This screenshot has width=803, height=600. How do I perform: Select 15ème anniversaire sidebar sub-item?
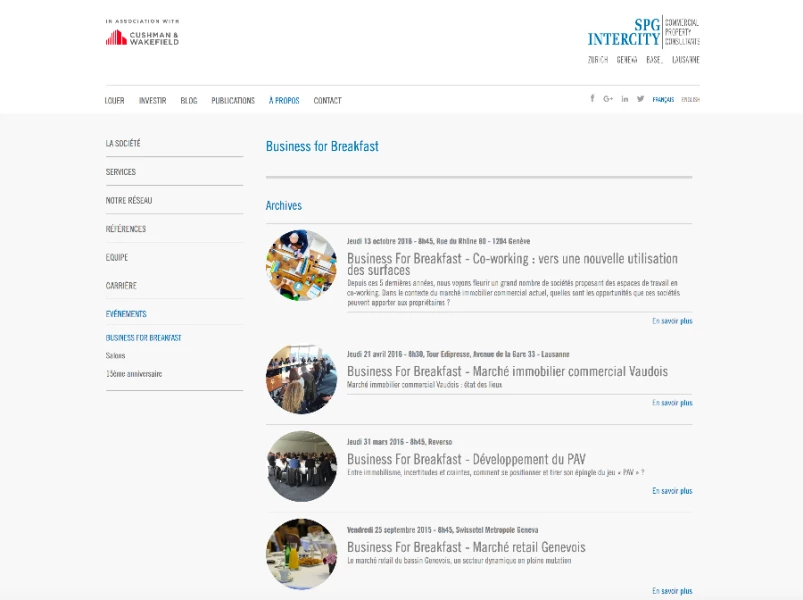point(134,374)
